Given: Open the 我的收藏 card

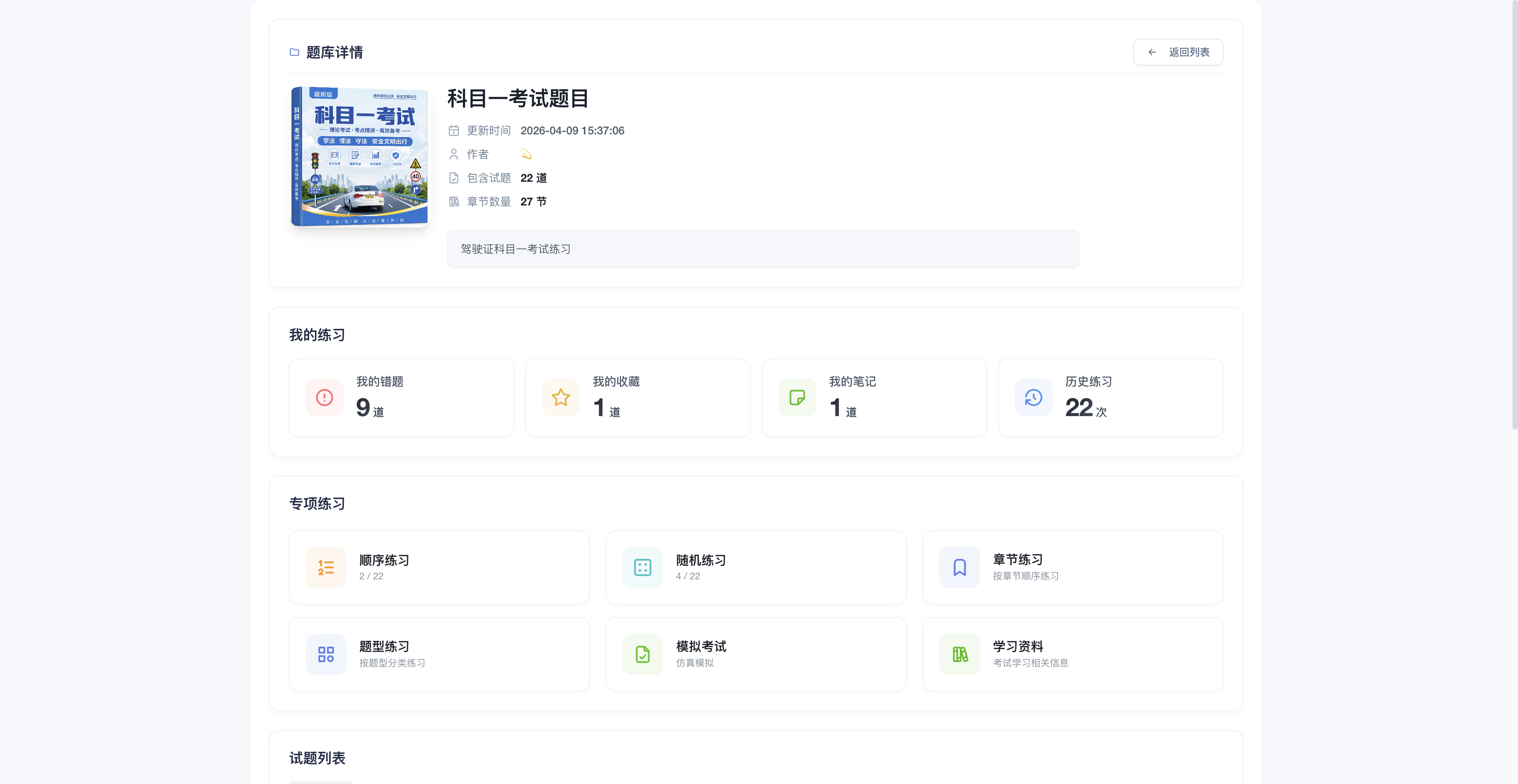Looking at the screenshot, I should (638, 398).
